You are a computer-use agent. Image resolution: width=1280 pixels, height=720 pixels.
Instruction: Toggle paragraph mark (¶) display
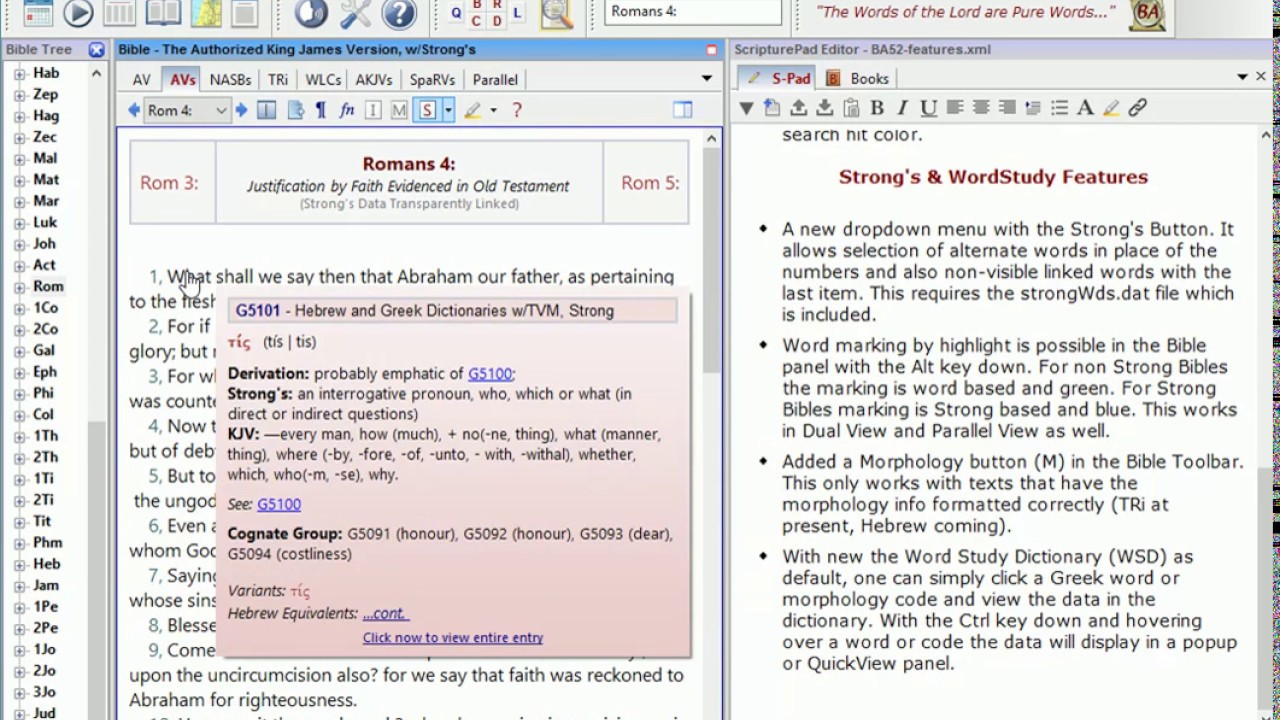coord(321,110)
